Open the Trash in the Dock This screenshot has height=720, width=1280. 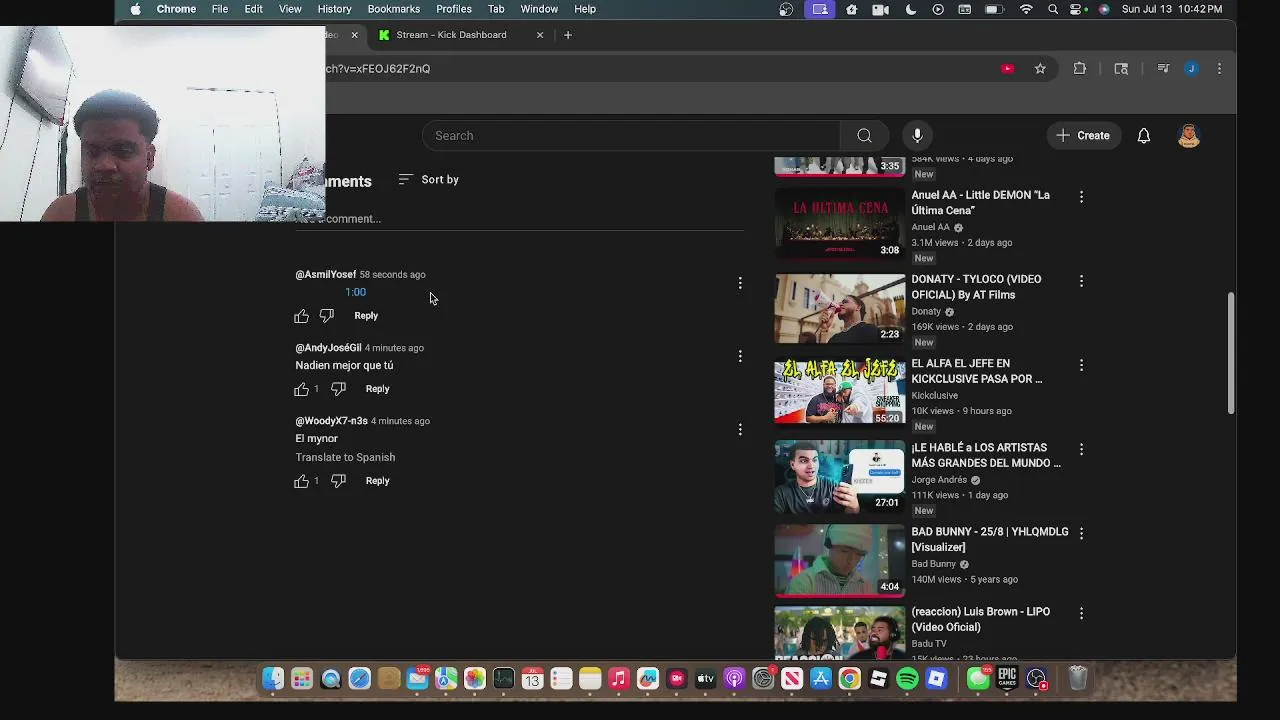point(1078,679)
